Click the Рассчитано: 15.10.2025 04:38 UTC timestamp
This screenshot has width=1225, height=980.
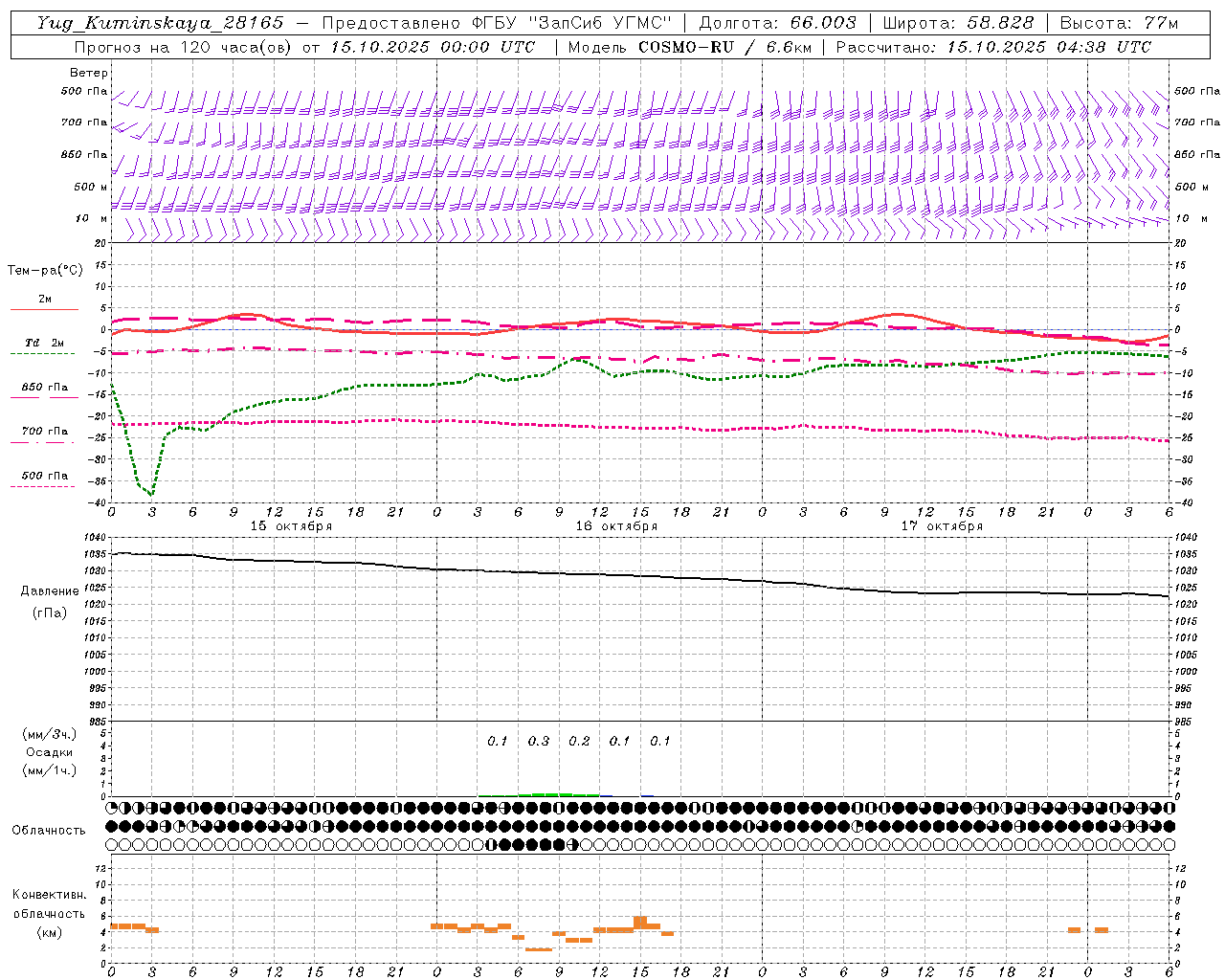tap(993, 47)
